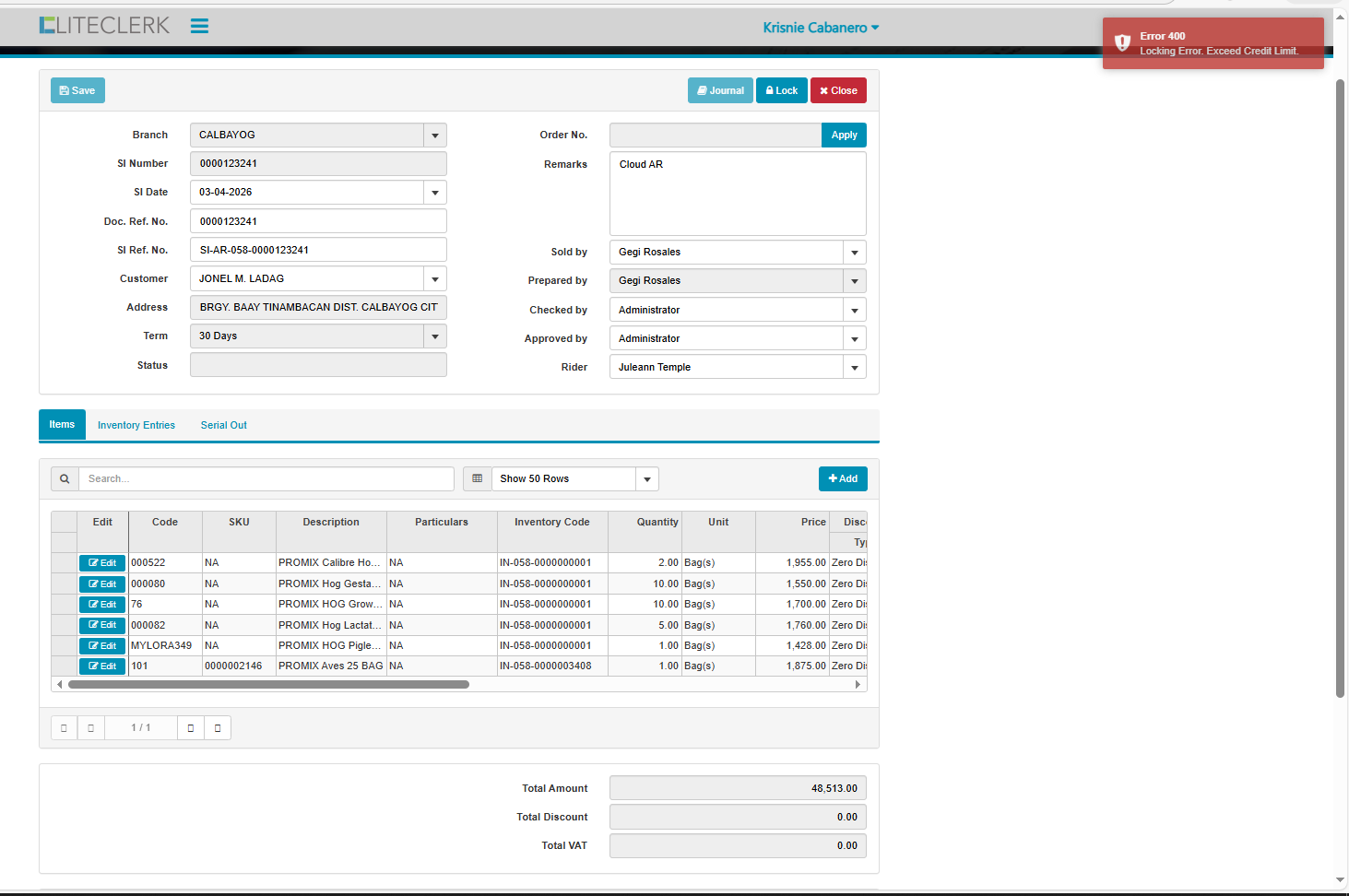Click the Remarks text area
Screen dimensions: 1349x896
click(x=738, y=194)
